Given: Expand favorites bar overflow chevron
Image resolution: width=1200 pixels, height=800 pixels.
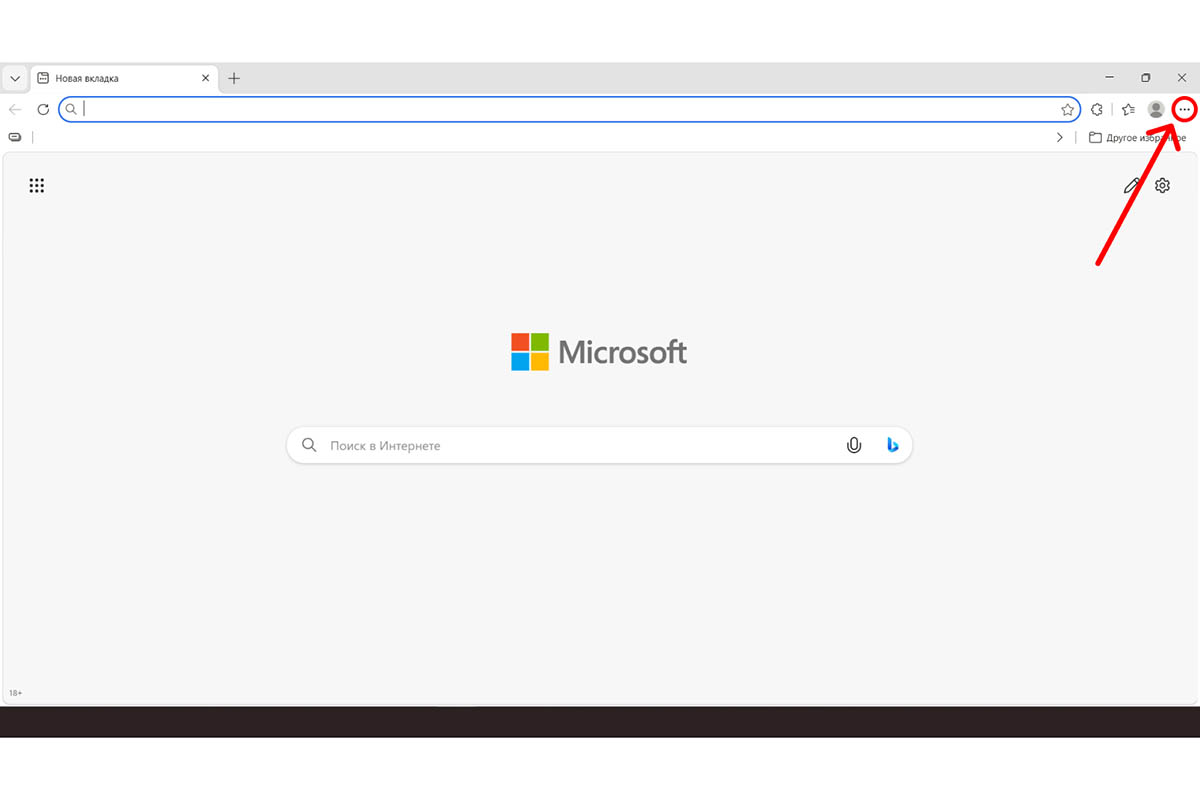Looking at the screenshot, I should click(1060, 138).
